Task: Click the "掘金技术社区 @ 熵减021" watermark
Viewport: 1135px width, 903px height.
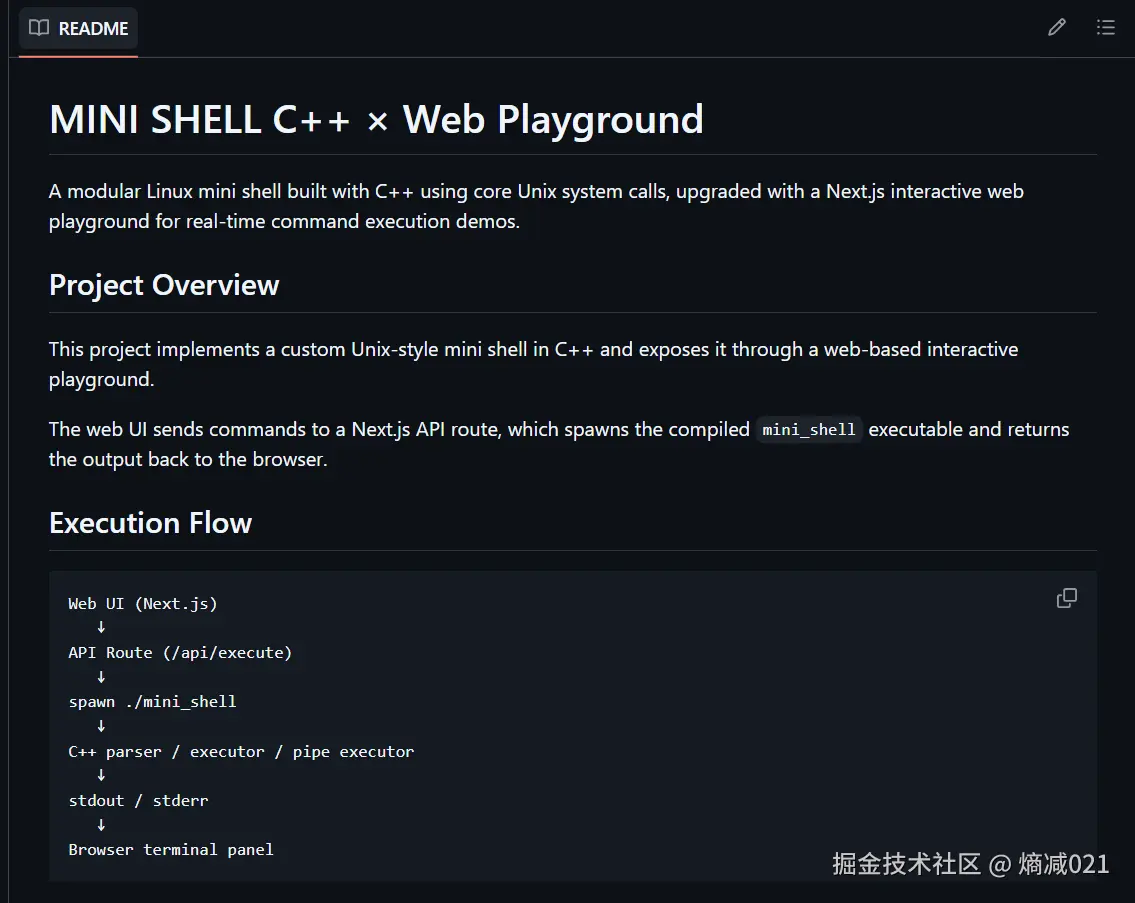Action: tap(970, 864)
